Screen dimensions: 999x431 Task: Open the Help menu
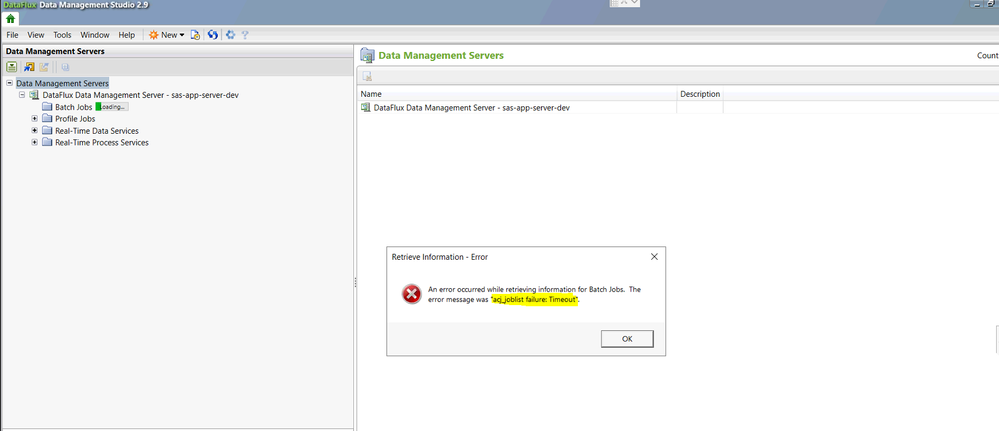[127, 35]
